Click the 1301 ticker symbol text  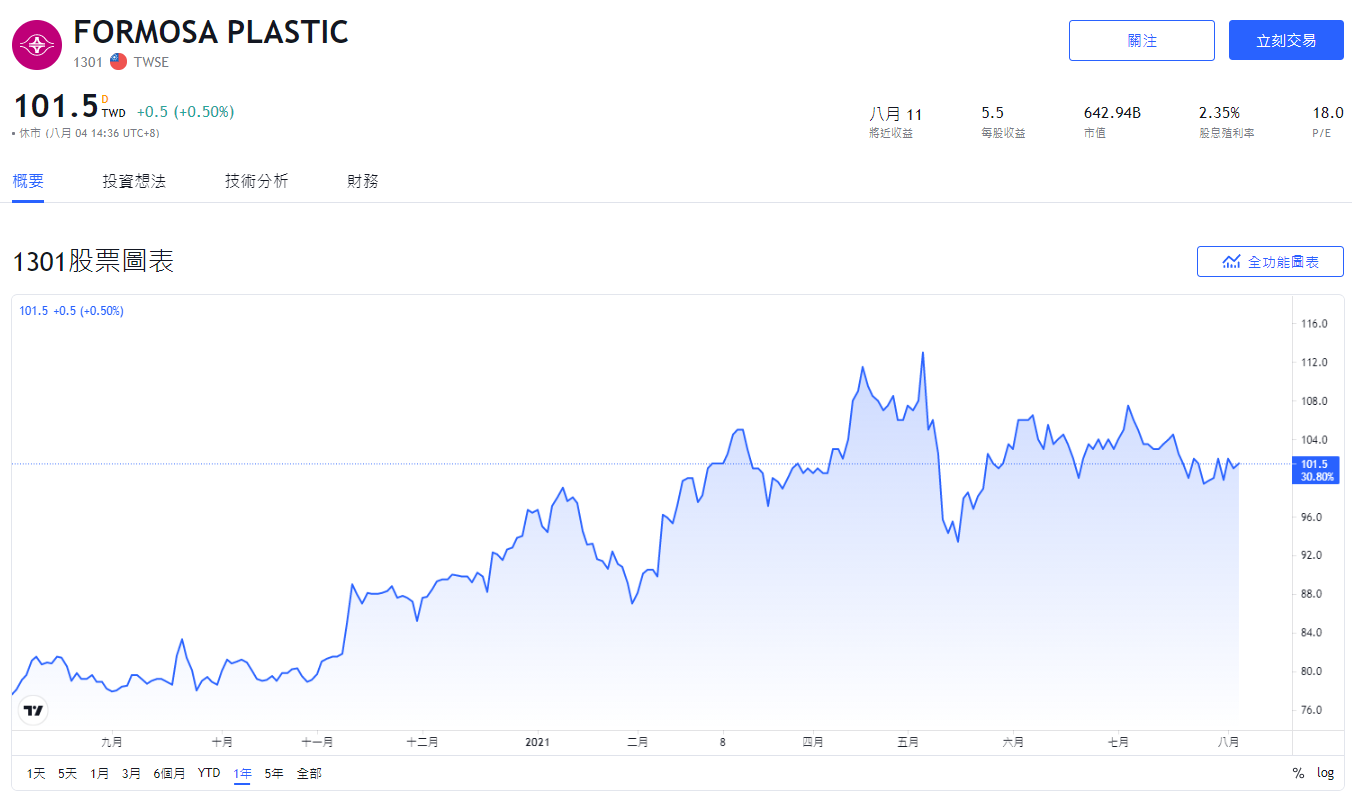tap(88, 62)
